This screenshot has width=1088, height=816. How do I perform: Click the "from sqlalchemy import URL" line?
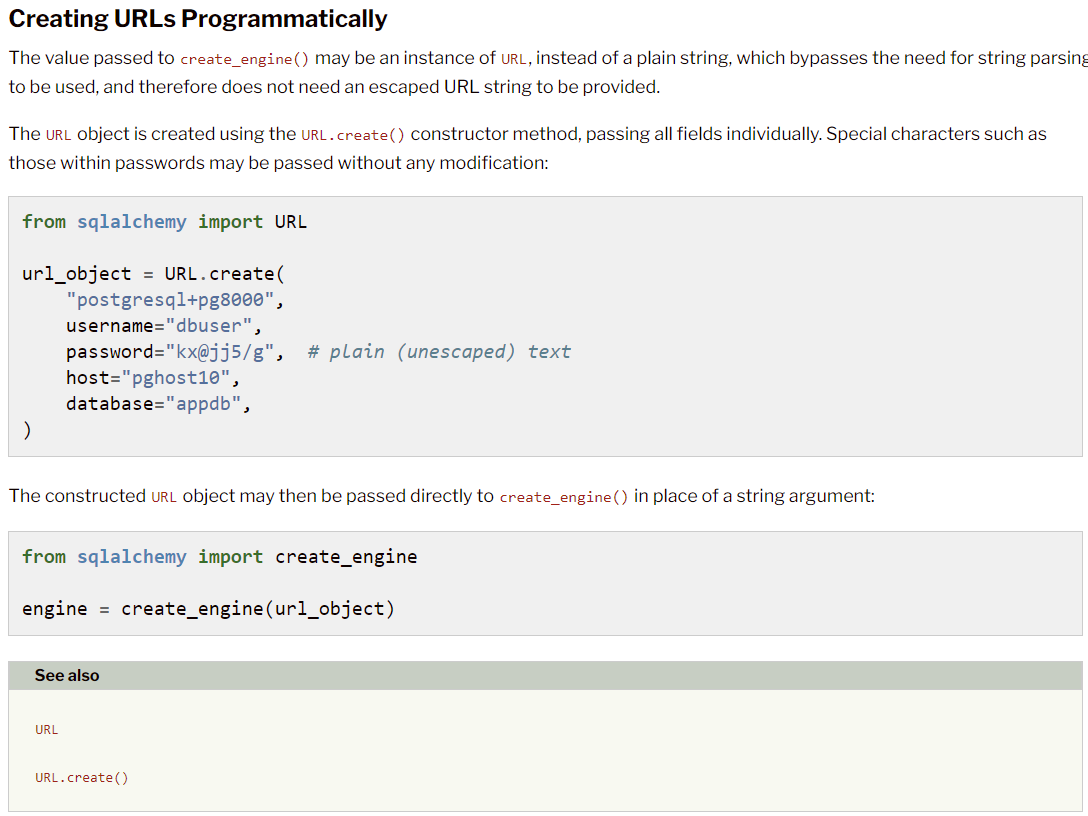[x=164, y=222]
